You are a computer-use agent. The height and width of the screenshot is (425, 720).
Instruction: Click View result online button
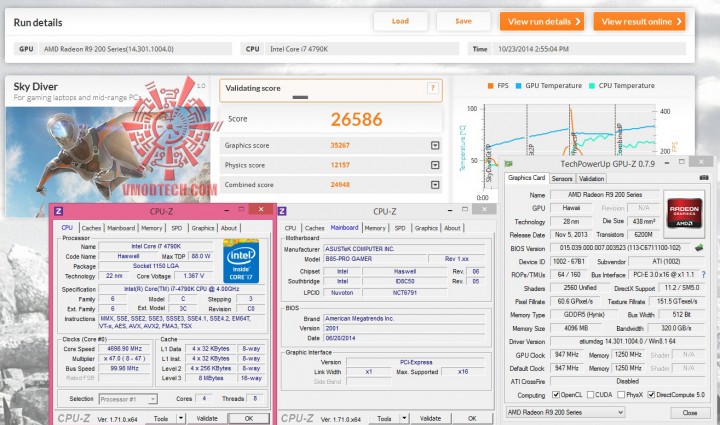[x=639, y=22]
